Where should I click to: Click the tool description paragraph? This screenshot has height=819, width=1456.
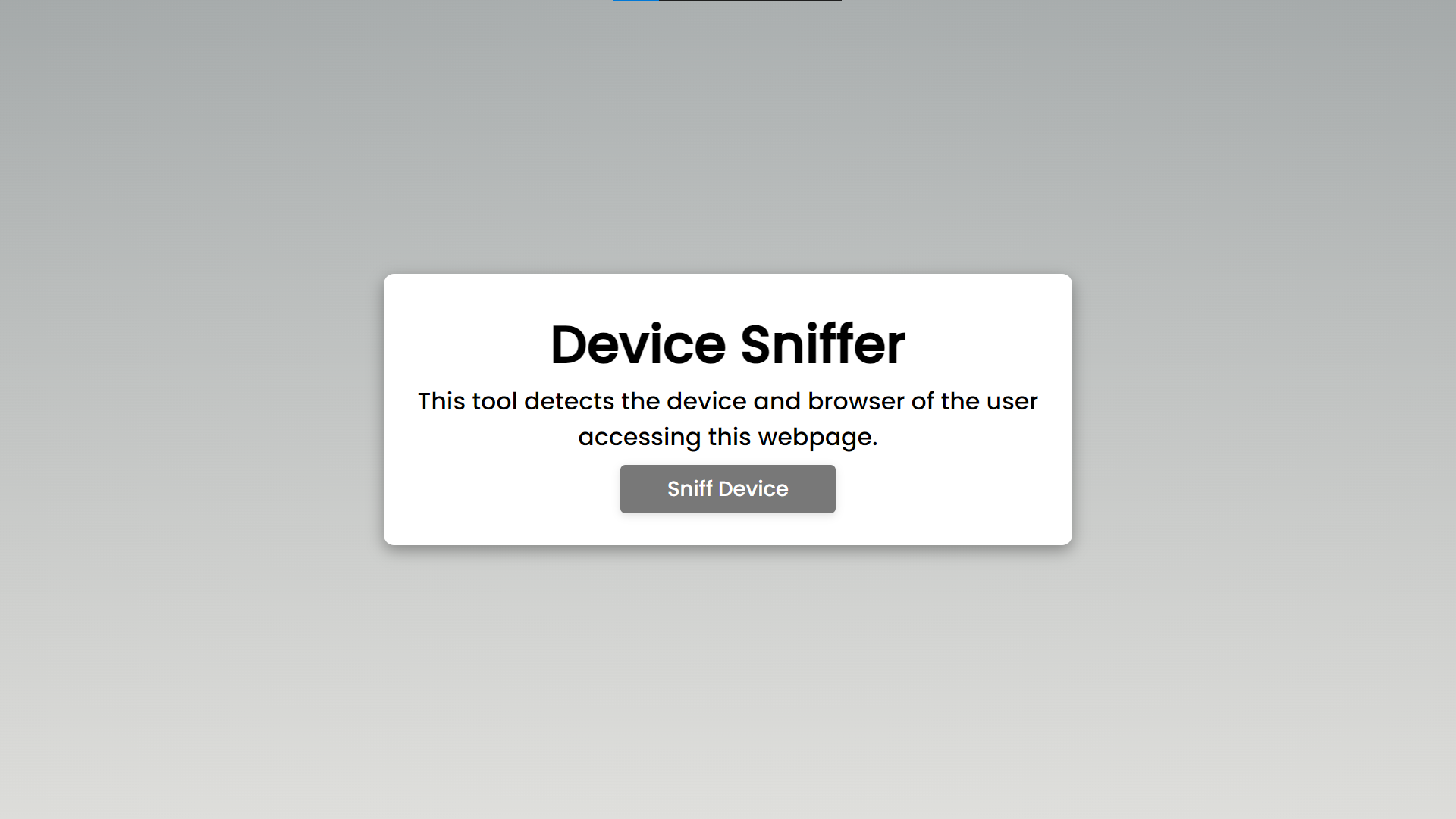point(728,419)
